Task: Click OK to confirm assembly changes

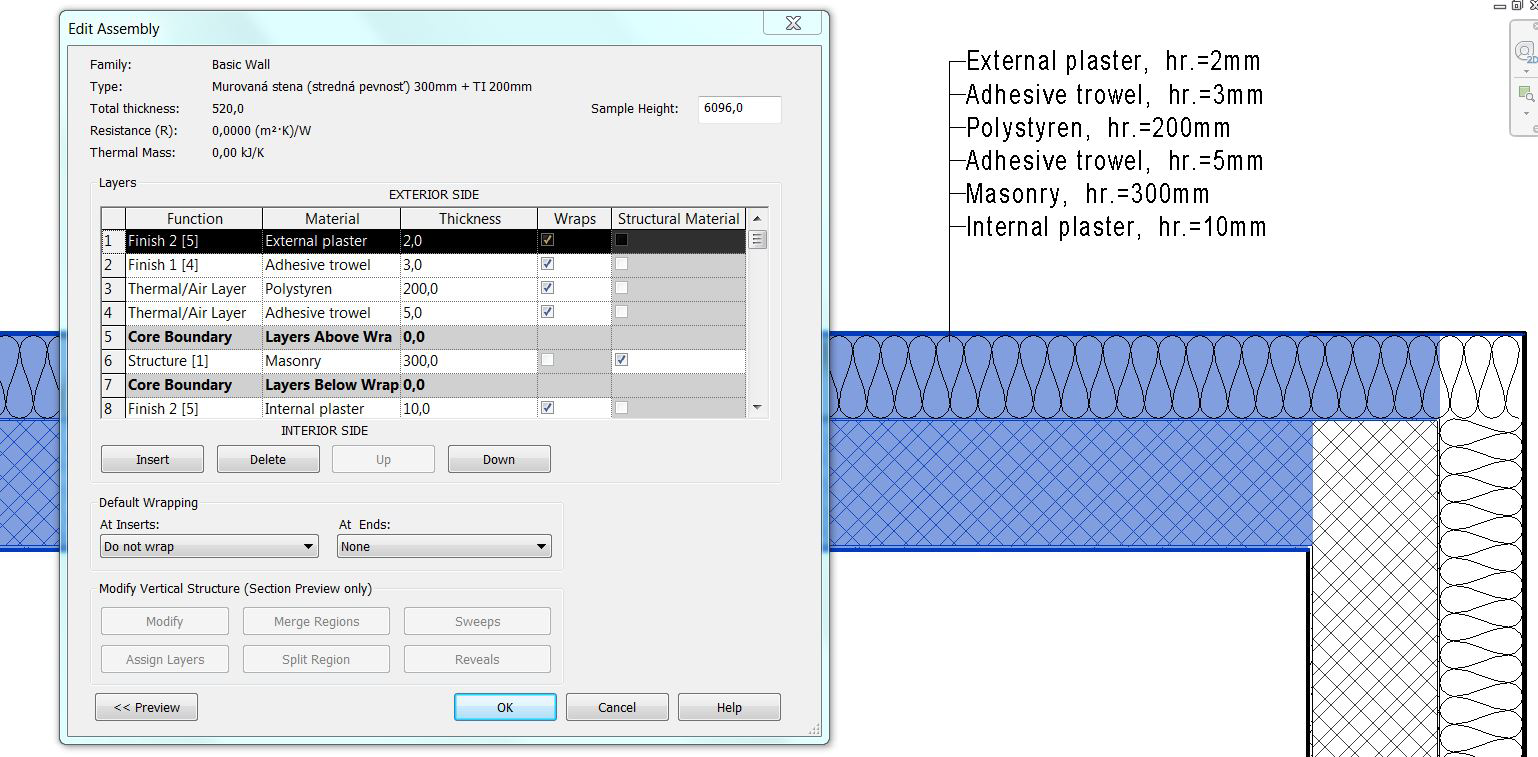Action: pyautogui.click(x=504, y=706)
